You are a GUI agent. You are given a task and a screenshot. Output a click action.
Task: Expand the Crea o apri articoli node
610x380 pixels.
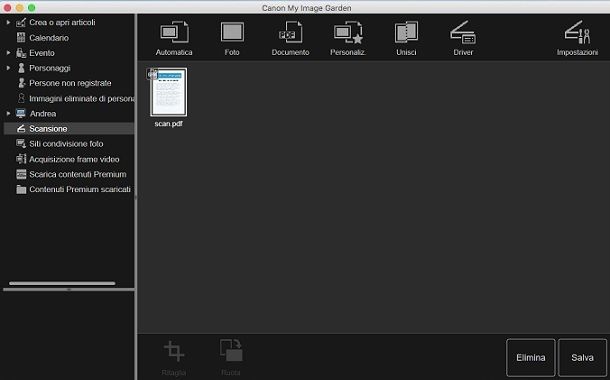[x=8, y=23]
